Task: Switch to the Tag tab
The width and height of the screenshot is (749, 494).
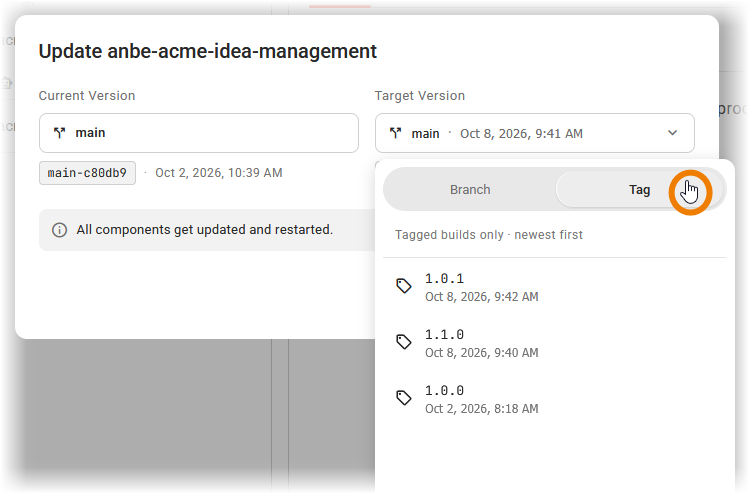Action: 639,190
